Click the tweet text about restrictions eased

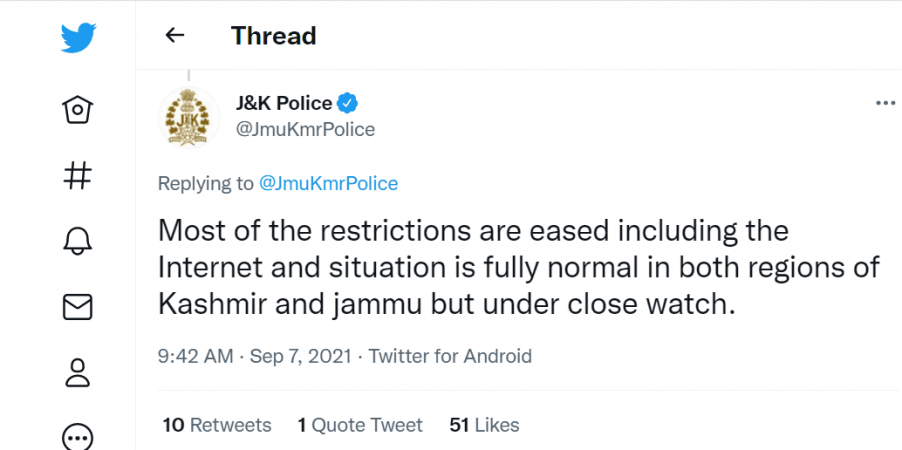click(x=518, y=268)
